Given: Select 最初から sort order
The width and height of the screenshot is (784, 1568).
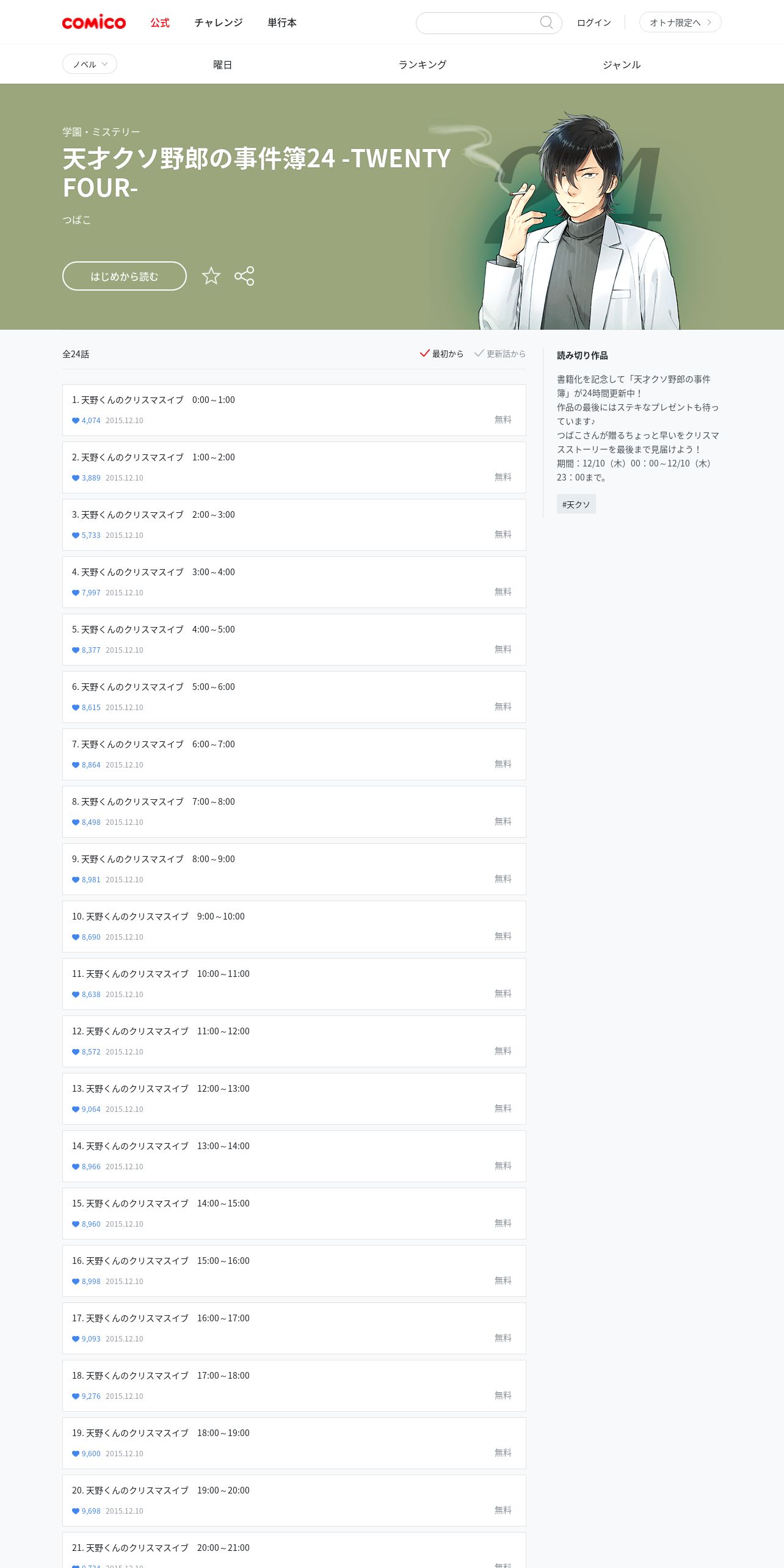Looking at the screenshot, I should pos(441,354).
